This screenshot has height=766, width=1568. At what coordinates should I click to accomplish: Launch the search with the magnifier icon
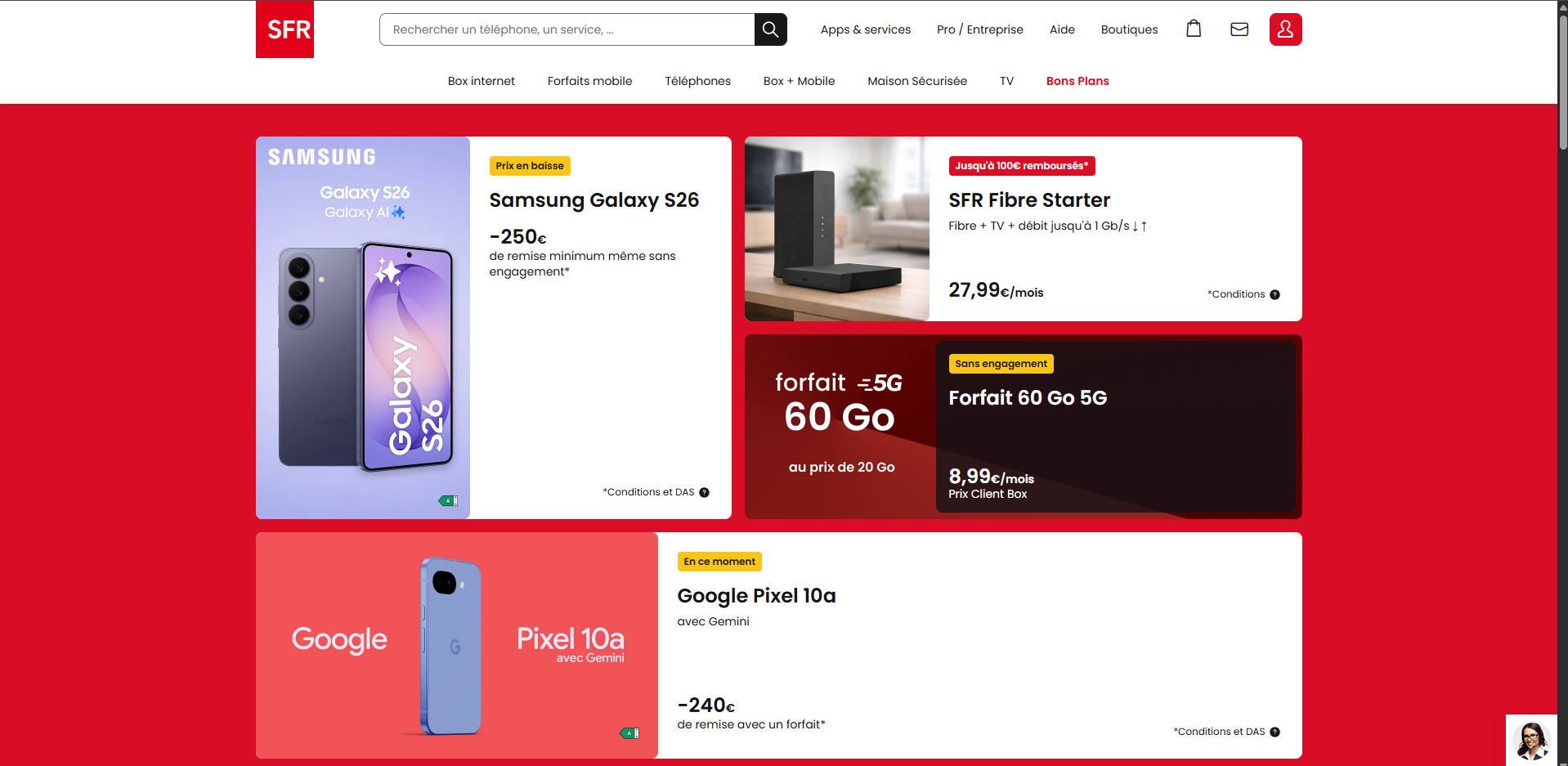point(769,29)
